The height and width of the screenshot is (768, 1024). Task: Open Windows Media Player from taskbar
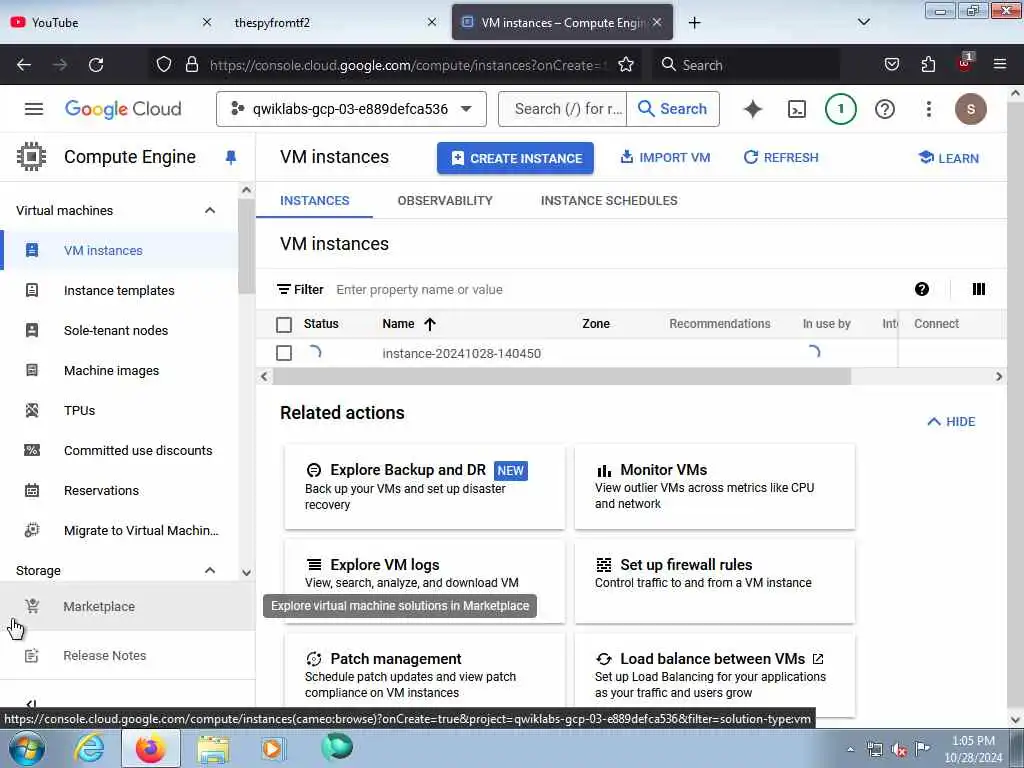coord(272,749)
